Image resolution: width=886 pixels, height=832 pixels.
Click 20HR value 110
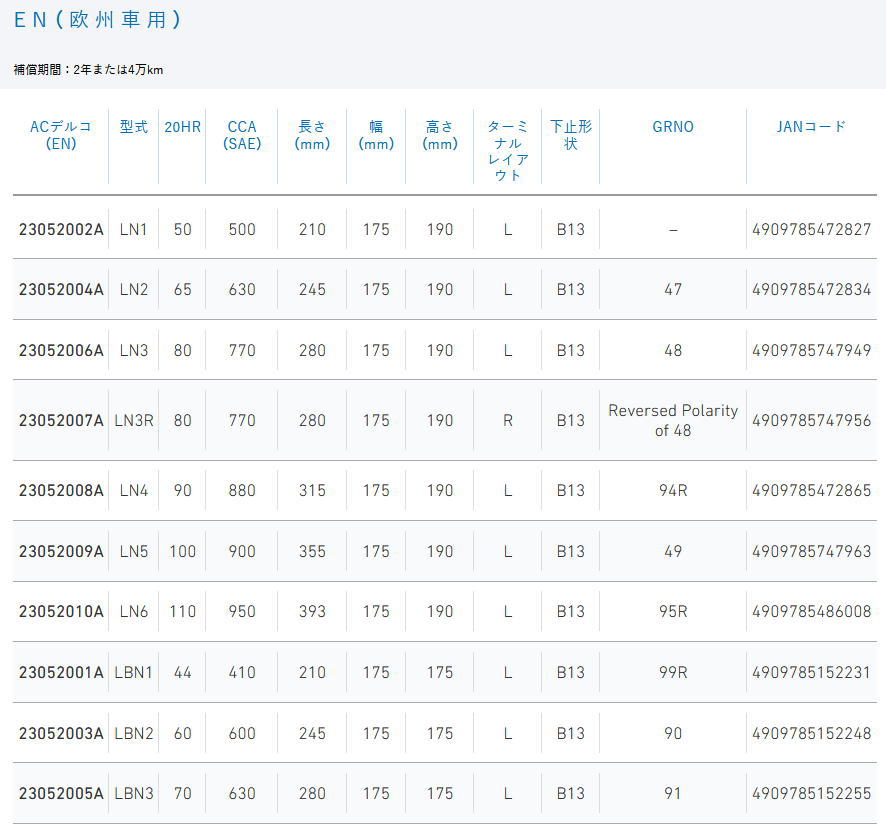click(x=182, y=612)
